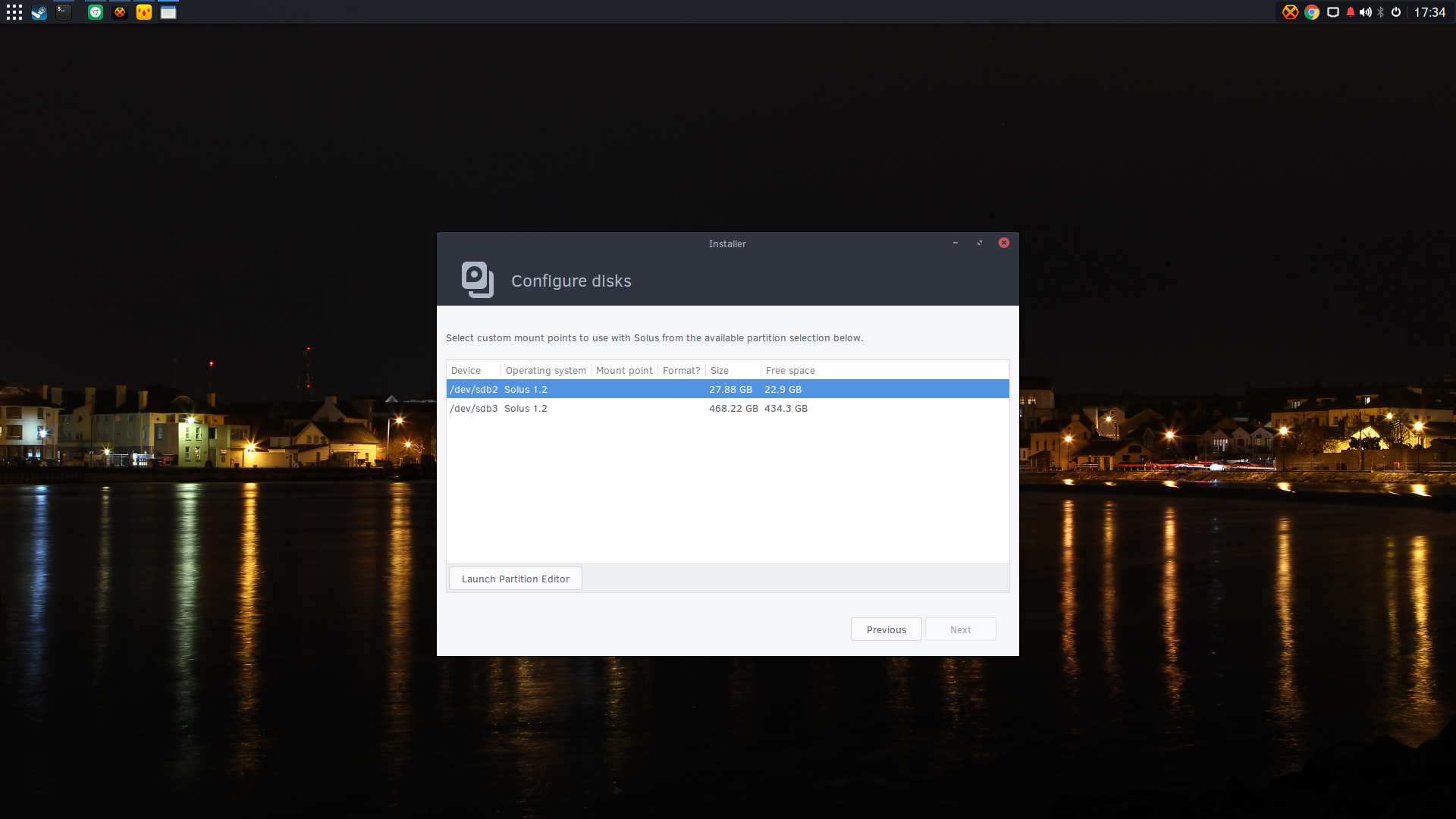Click the 468.22 GB size cell
This screenshot has width=1456, height=819.
[x=733, y=408]
